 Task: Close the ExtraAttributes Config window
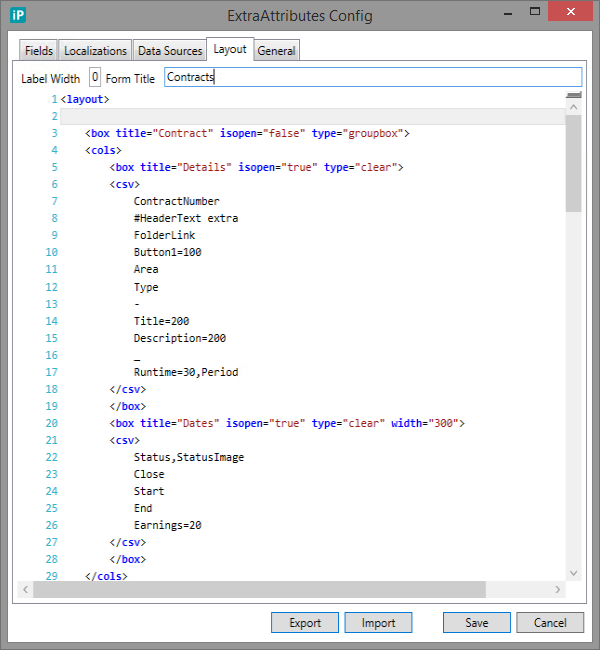[571, 12]
